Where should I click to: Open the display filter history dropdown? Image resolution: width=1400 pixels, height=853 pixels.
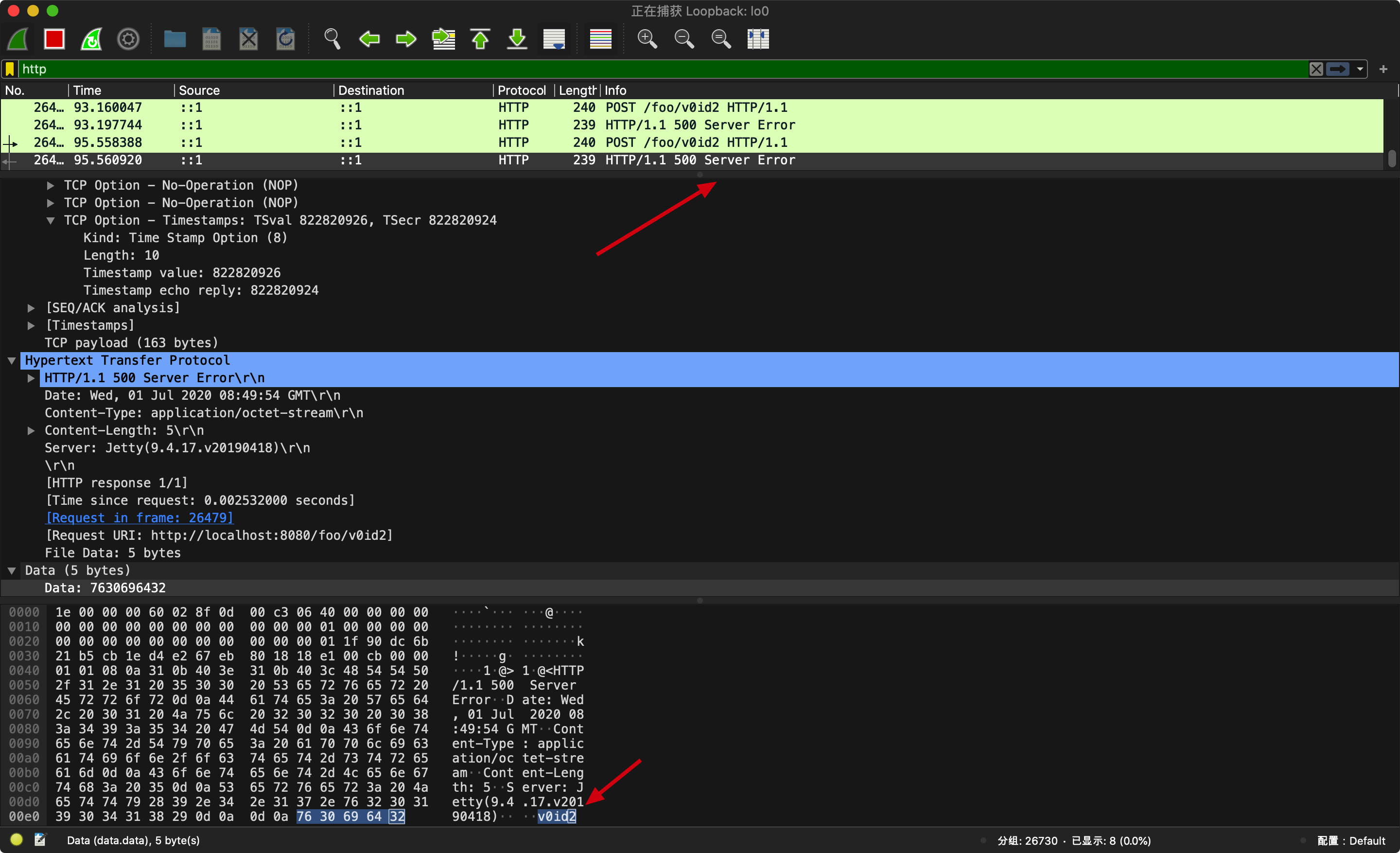coord(1360,70)
